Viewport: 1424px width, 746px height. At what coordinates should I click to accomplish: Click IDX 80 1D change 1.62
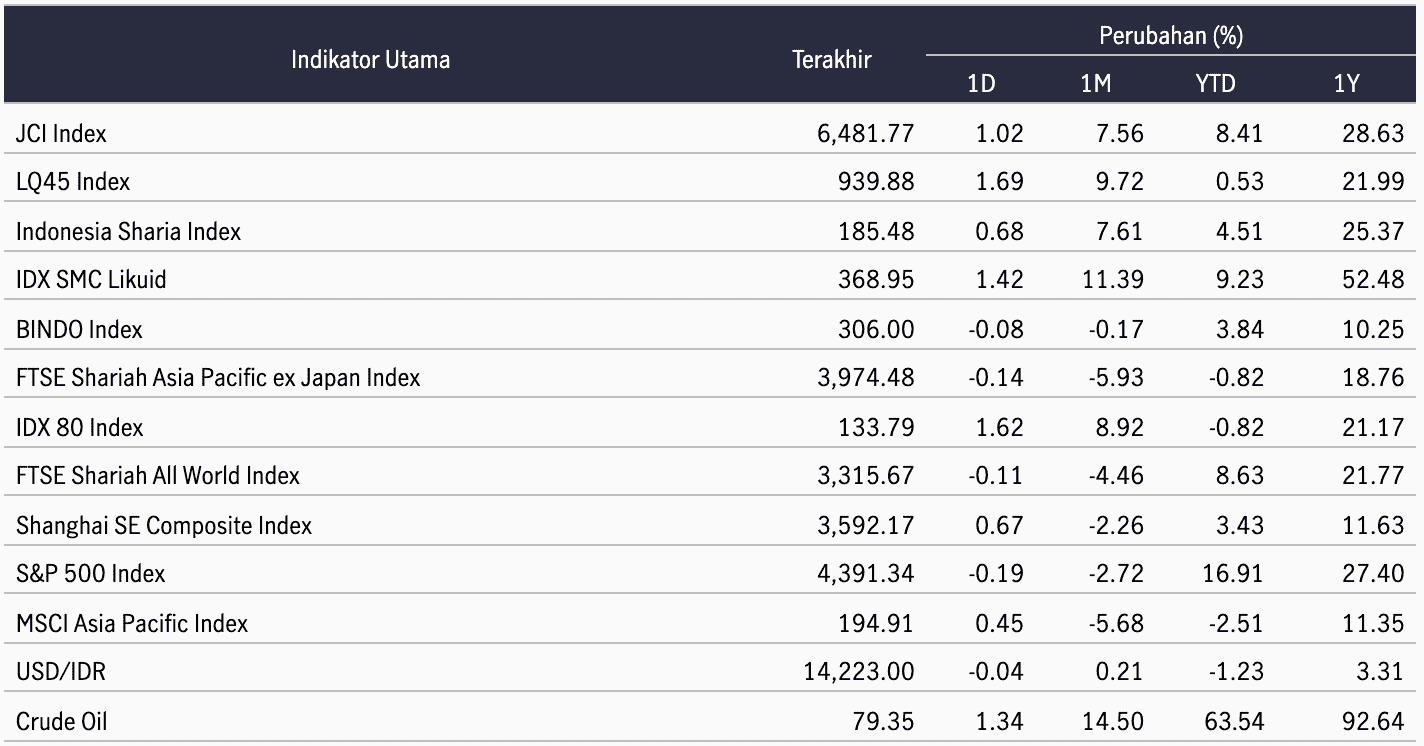click(999, 427)
